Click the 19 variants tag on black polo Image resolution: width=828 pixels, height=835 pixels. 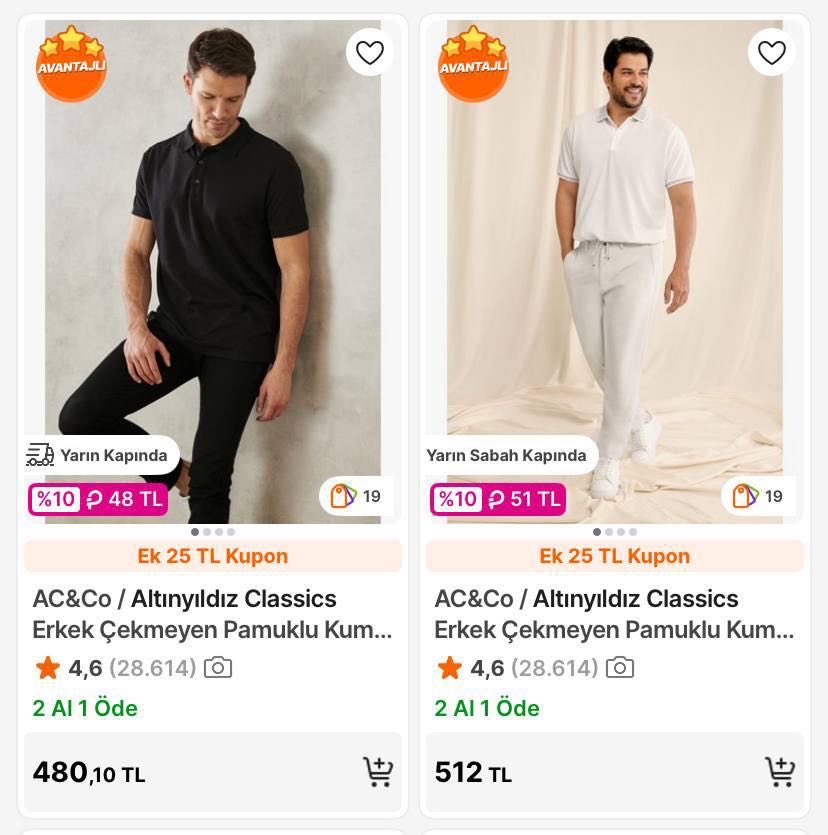357,496
